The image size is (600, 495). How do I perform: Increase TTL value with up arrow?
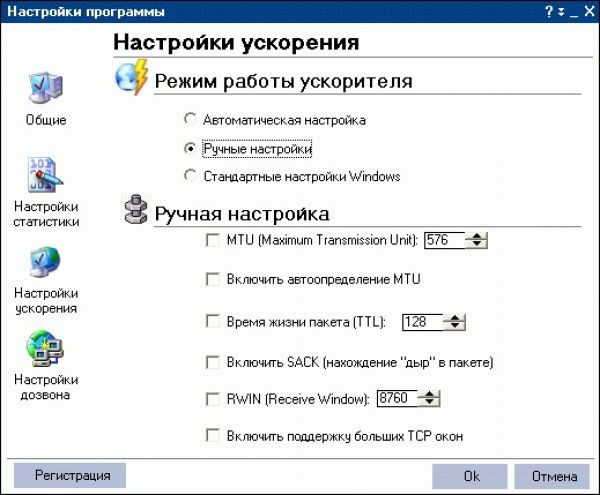click(455, 318)
